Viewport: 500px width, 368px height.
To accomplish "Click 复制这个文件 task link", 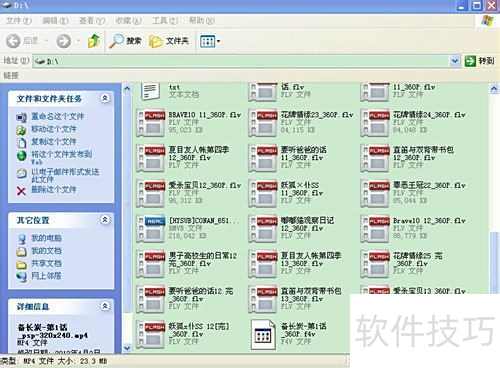I will [x=54, y=142].
